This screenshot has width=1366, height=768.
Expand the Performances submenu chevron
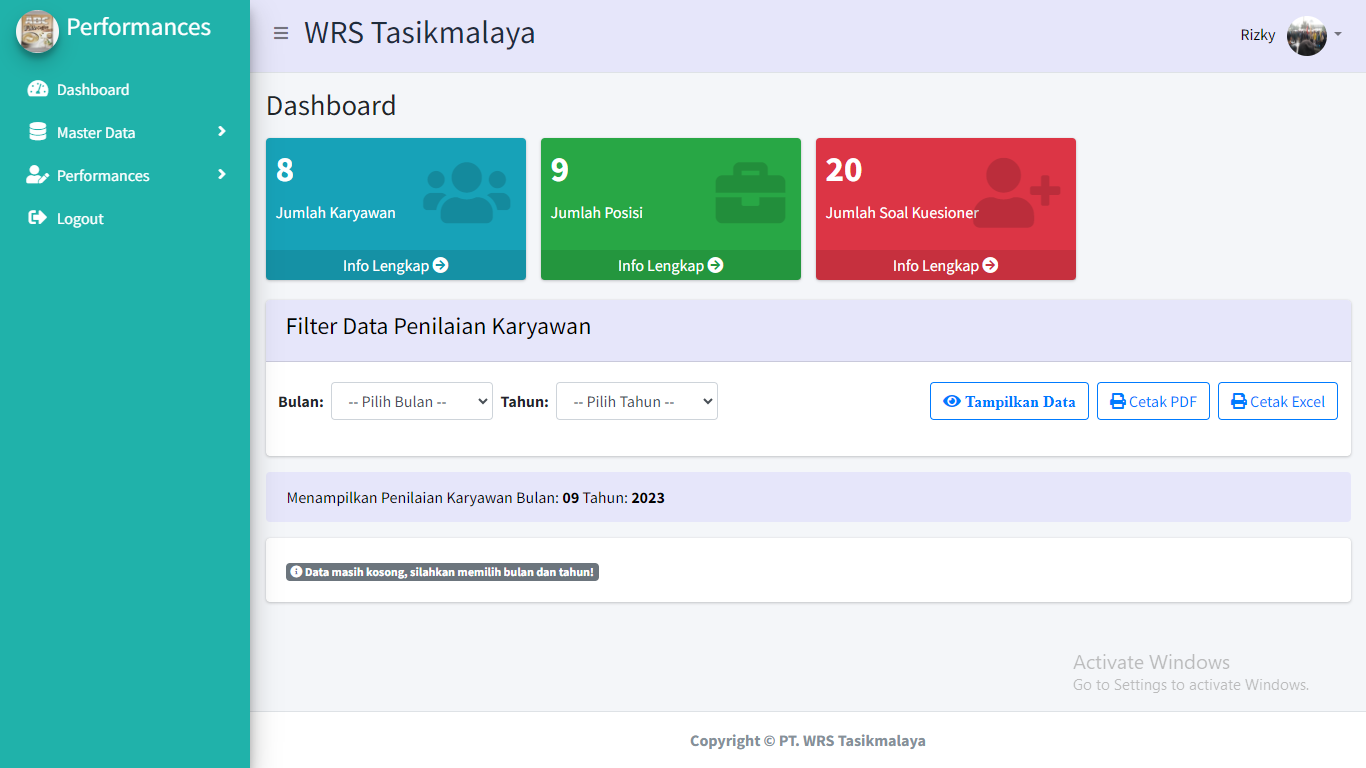point(222,175)
